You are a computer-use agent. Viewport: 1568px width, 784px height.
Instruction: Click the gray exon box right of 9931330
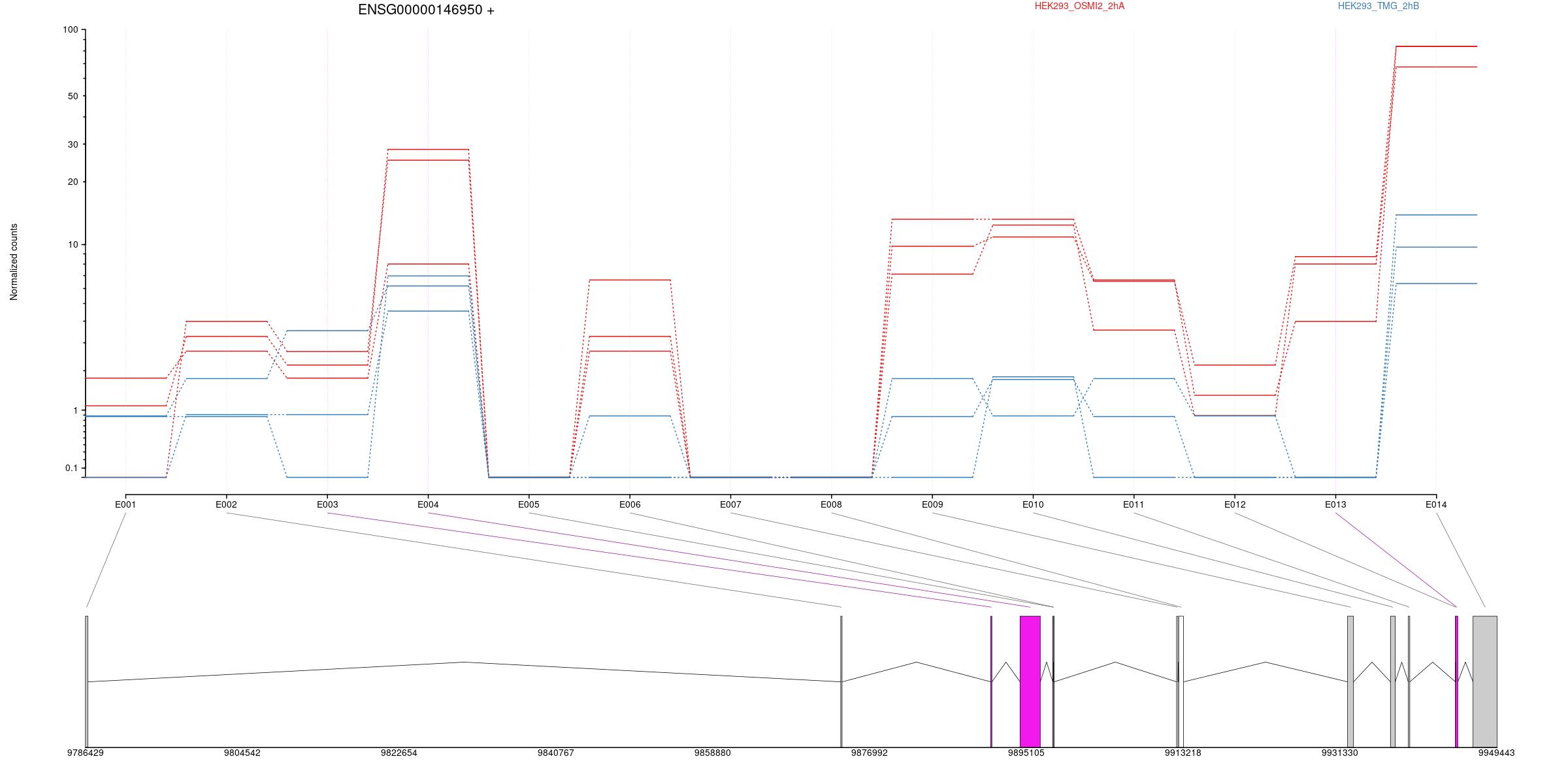1350,681
